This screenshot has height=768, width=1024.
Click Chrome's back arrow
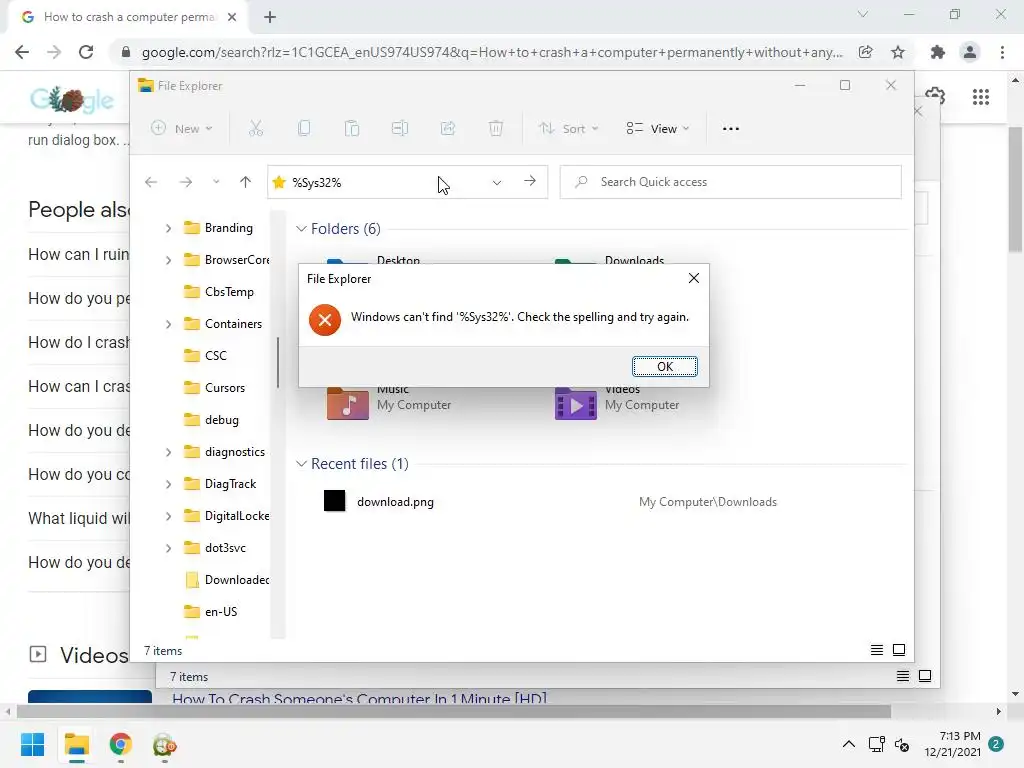[22, 52]
